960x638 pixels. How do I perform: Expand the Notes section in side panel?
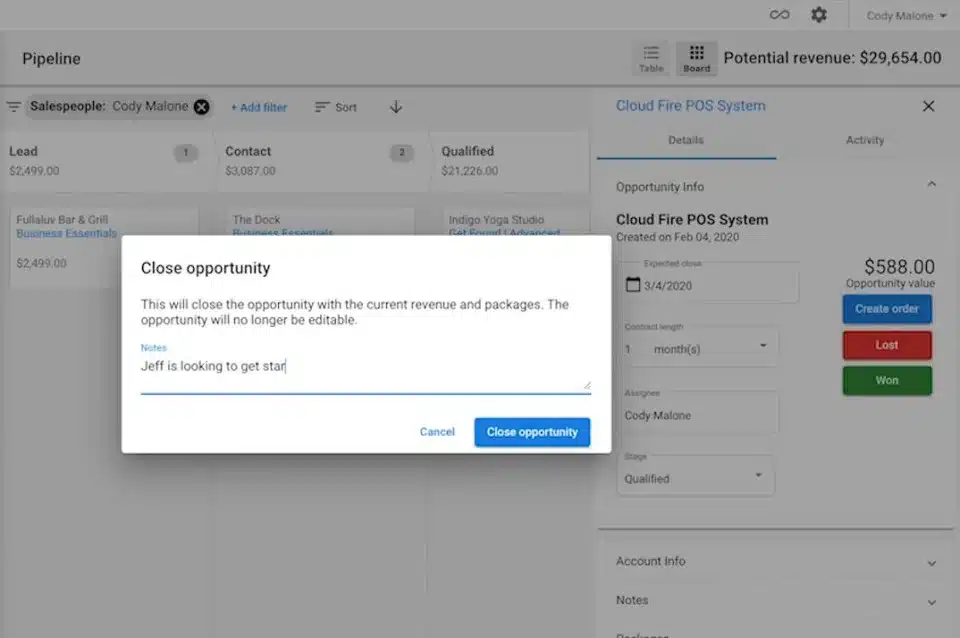pos(931,602)
